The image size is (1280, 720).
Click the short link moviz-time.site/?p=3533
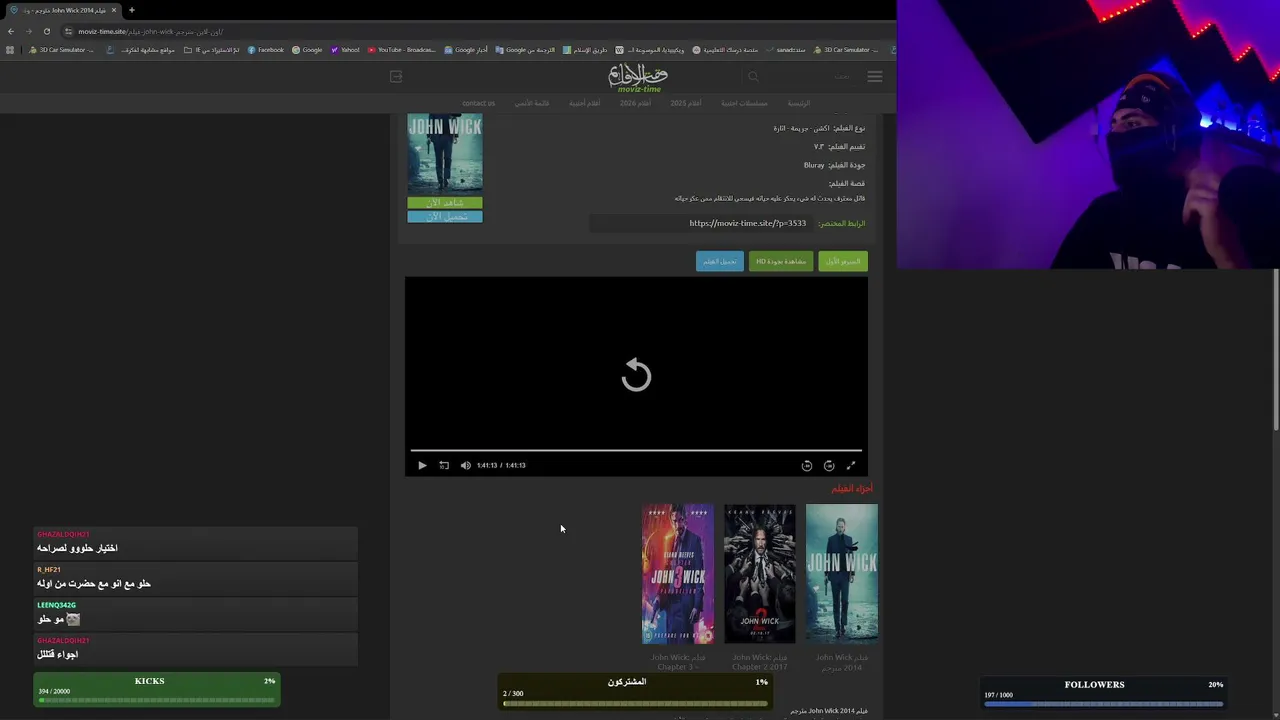coord(748,223)
